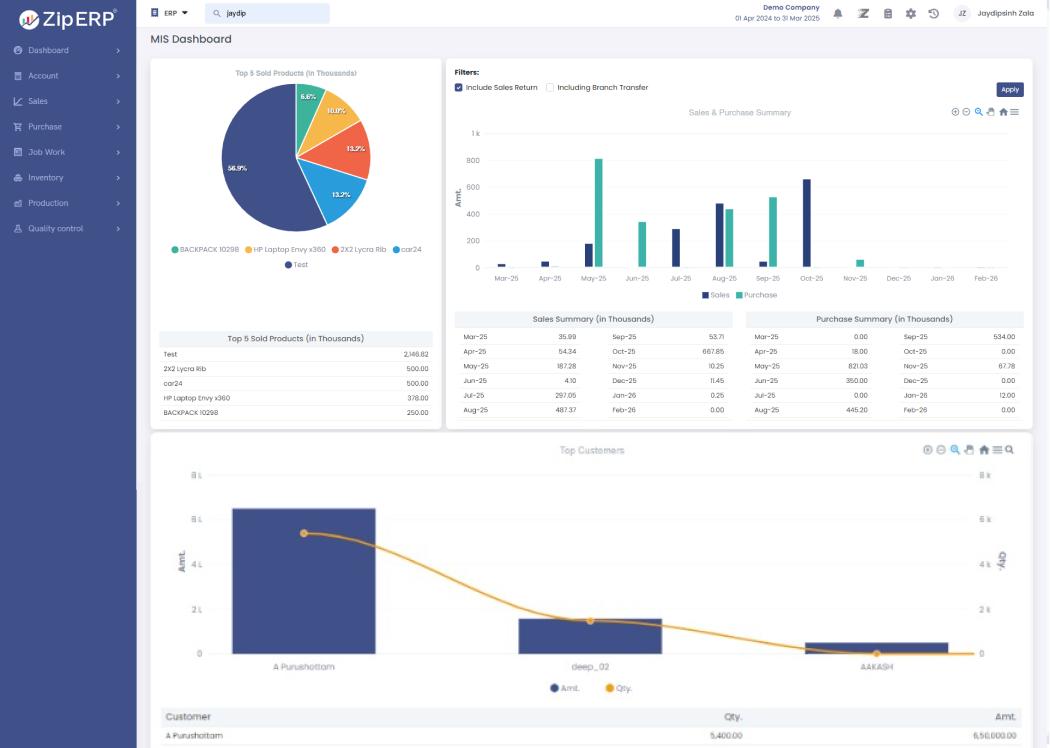Open the calculator icon in header

click(x=887, y=13)
